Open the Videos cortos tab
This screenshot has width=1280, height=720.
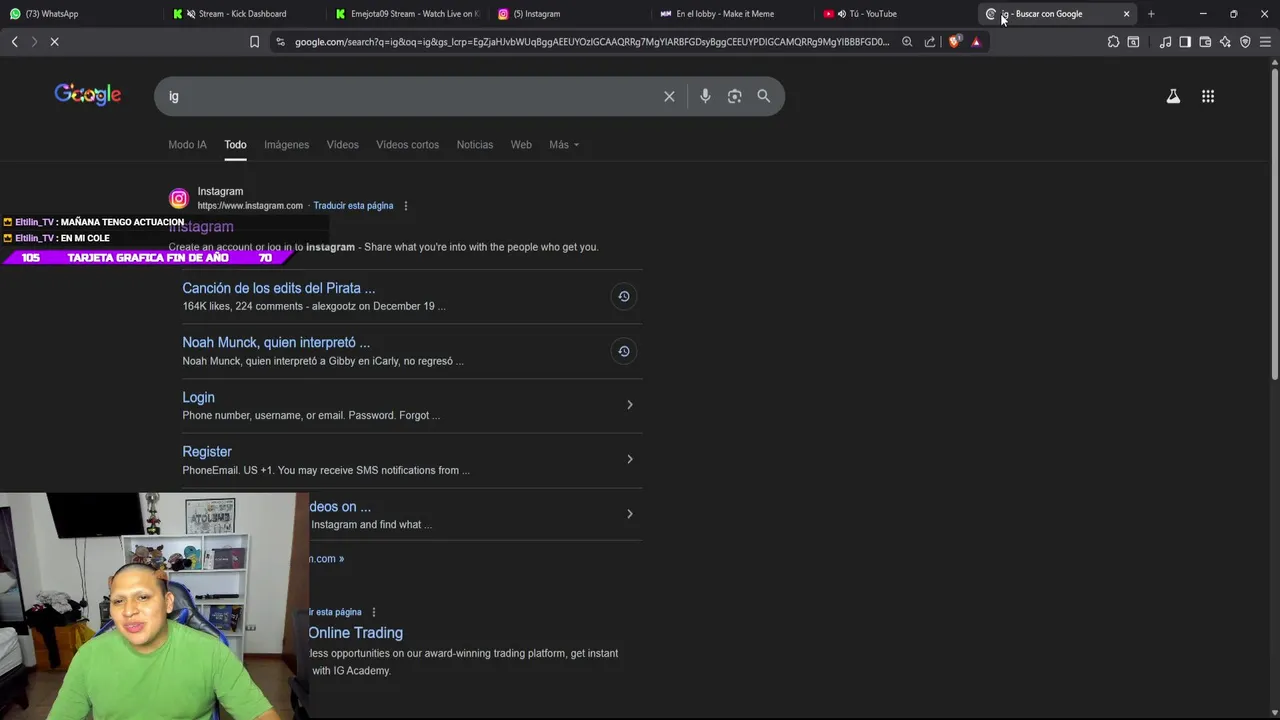(x=407, y=145)
